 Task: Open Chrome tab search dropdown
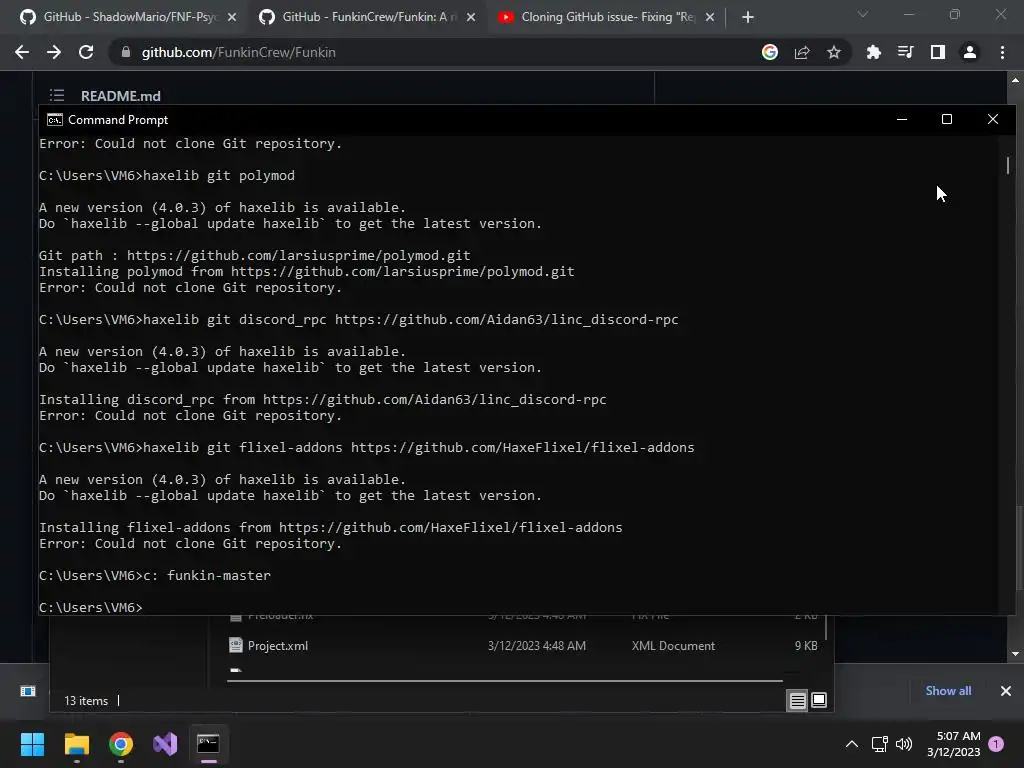click(863, 14)
